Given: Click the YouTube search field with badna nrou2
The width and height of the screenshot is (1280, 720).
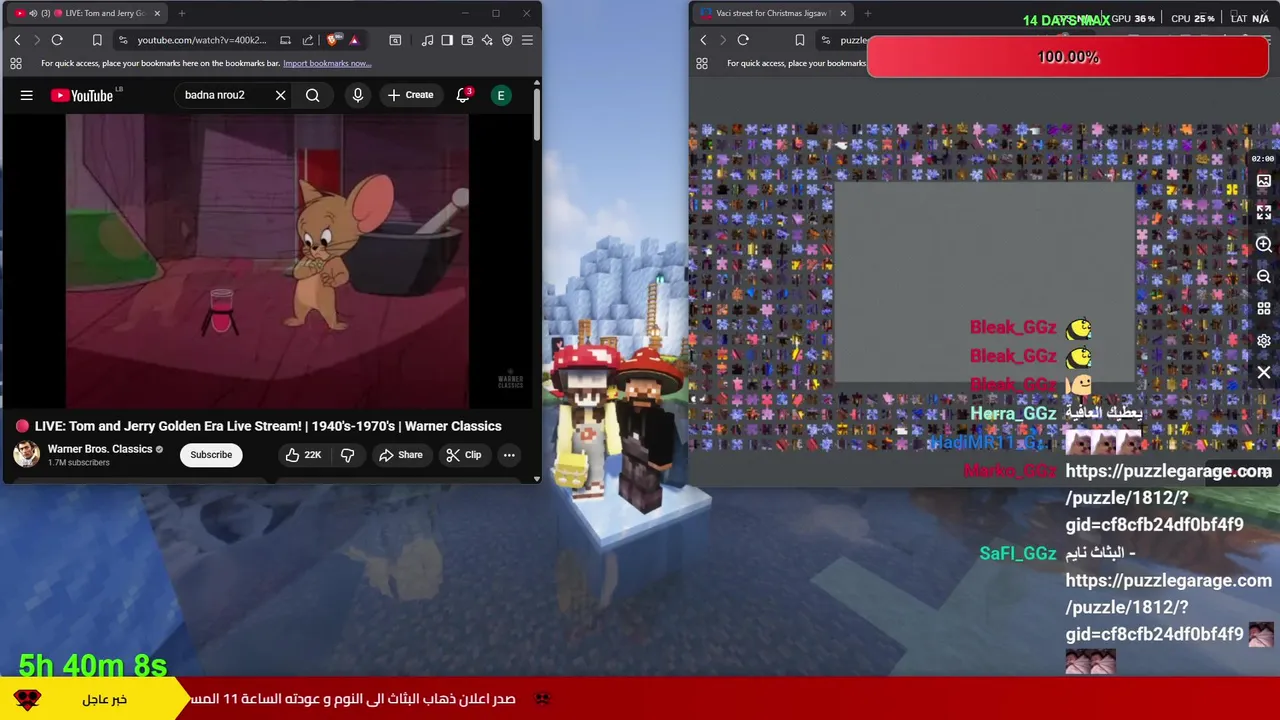Looking at the screenshot, I should pyautogui.click(x=225, y=95).
